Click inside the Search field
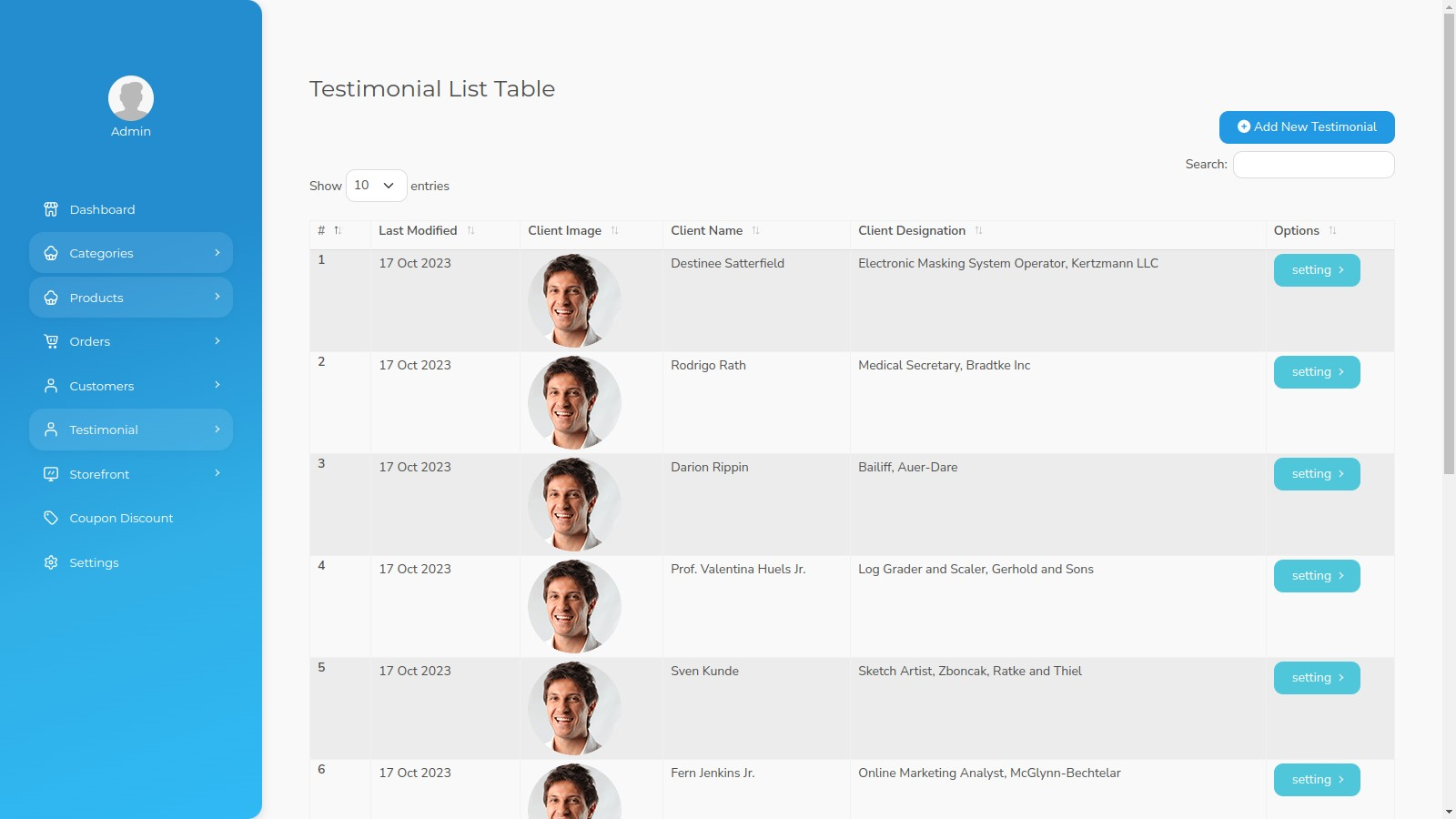 [1313, 164]
